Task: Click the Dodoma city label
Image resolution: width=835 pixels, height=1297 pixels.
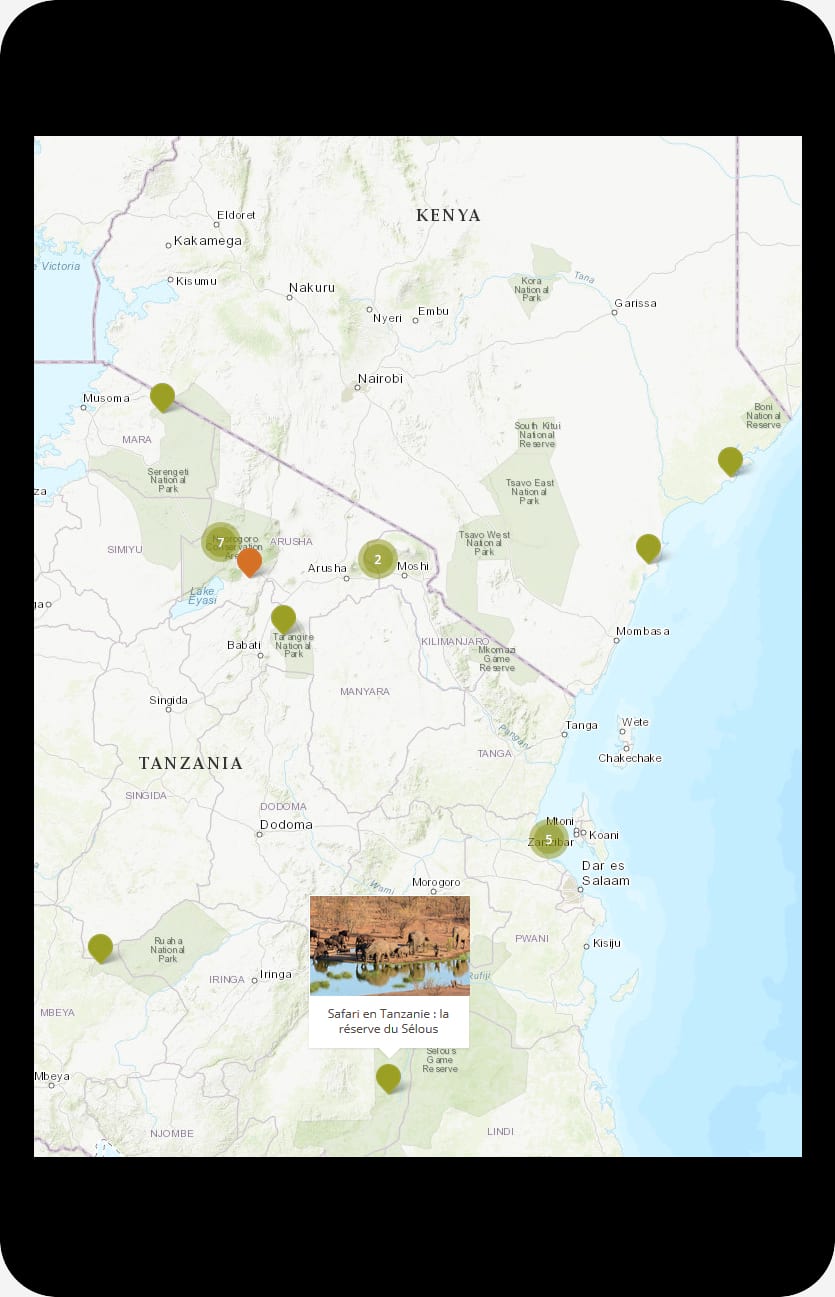Action: point(286,825)
